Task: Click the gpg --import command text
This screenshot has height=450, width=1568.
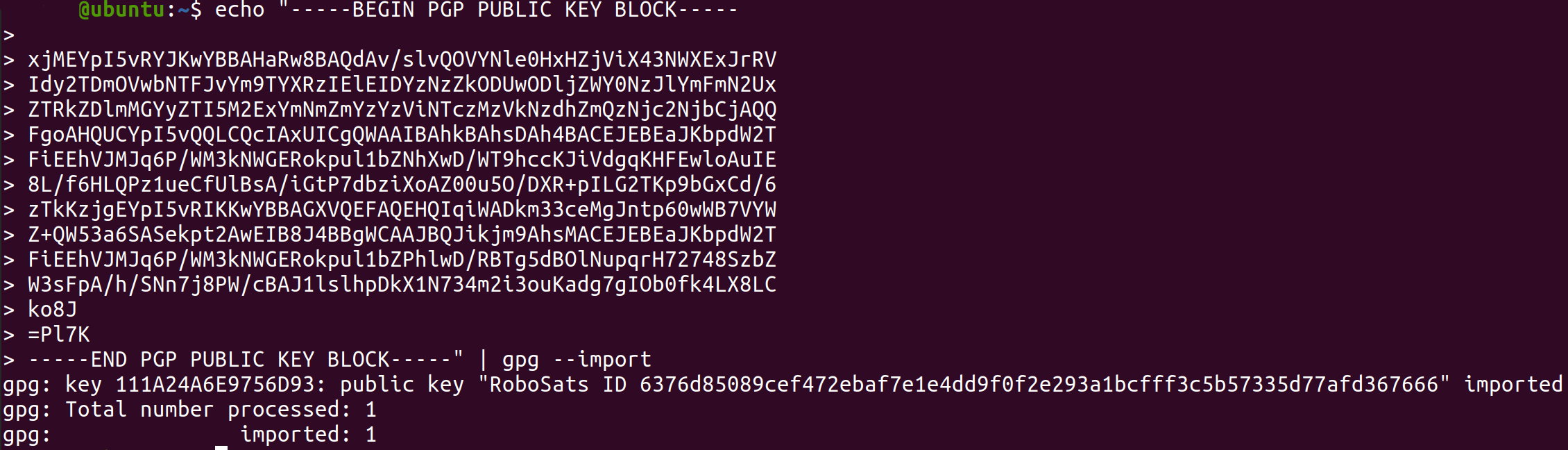Action: [x=577, y=360]
